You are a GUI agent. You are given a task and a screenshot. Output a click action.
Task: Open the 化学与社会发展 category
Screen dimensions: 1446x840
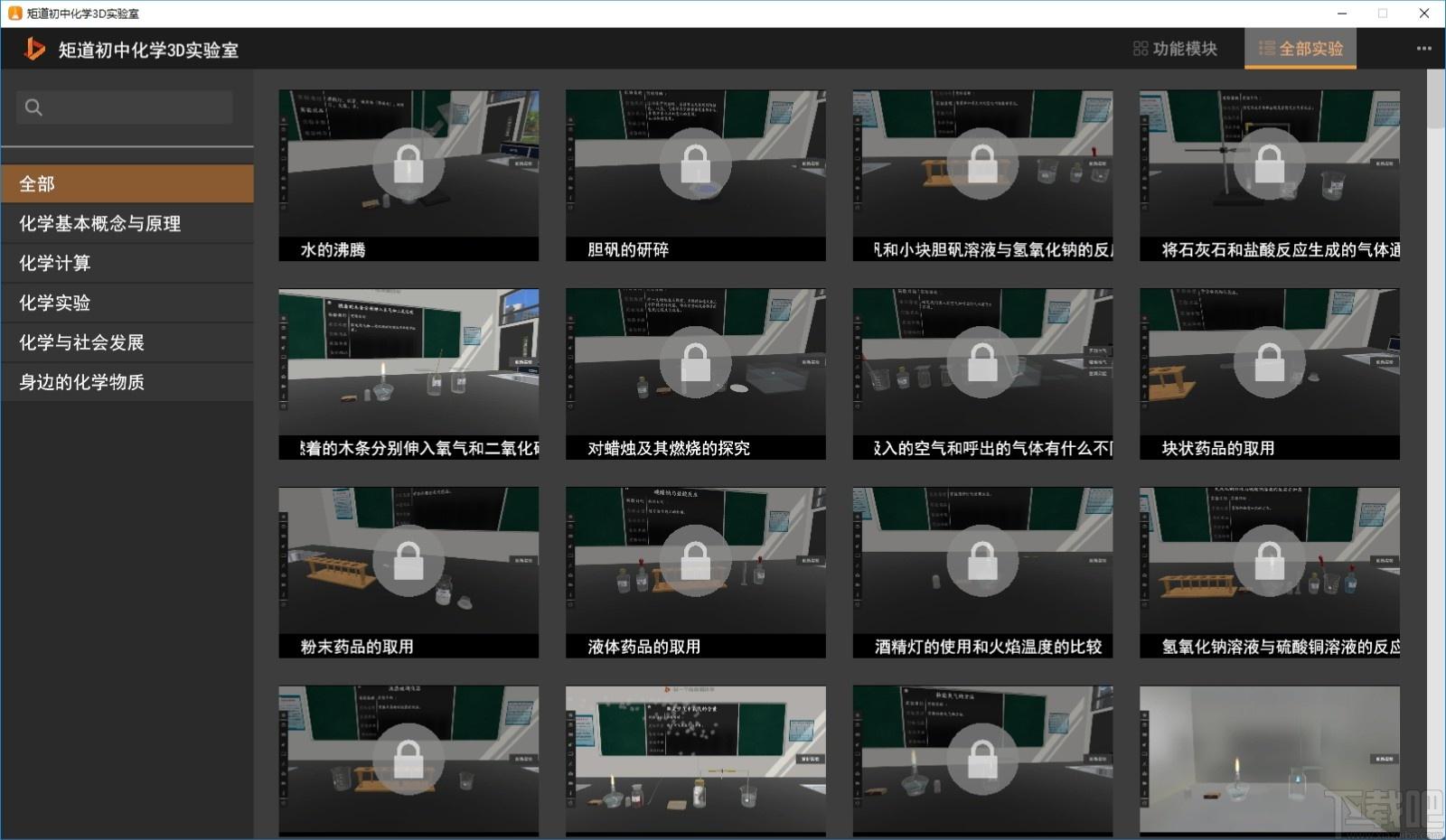[x=127, y=342]
